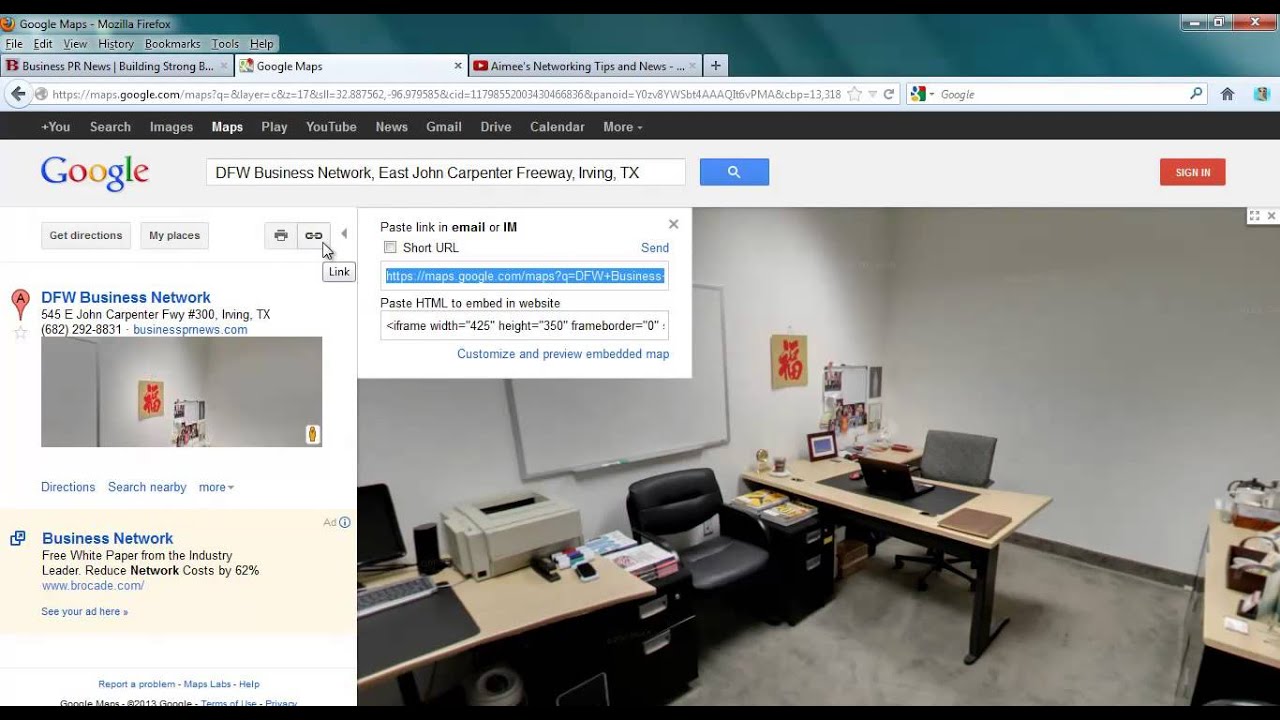Open the More dropdown in Google bar
1280x720 pixels.
click(x=622, y=127)
